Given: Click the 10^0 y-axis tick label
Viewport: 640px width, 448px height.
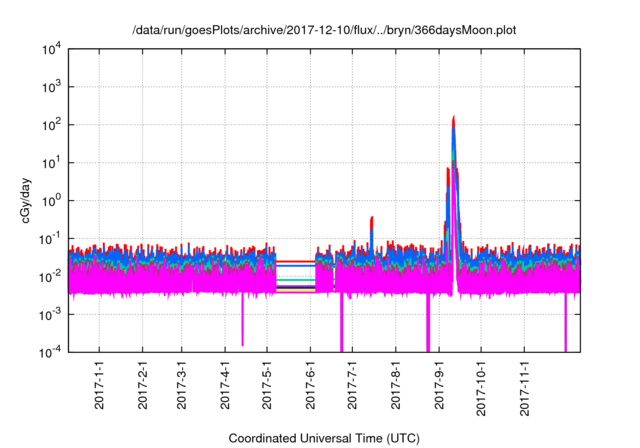Looking at the screenshot, I should pos(52,200).
